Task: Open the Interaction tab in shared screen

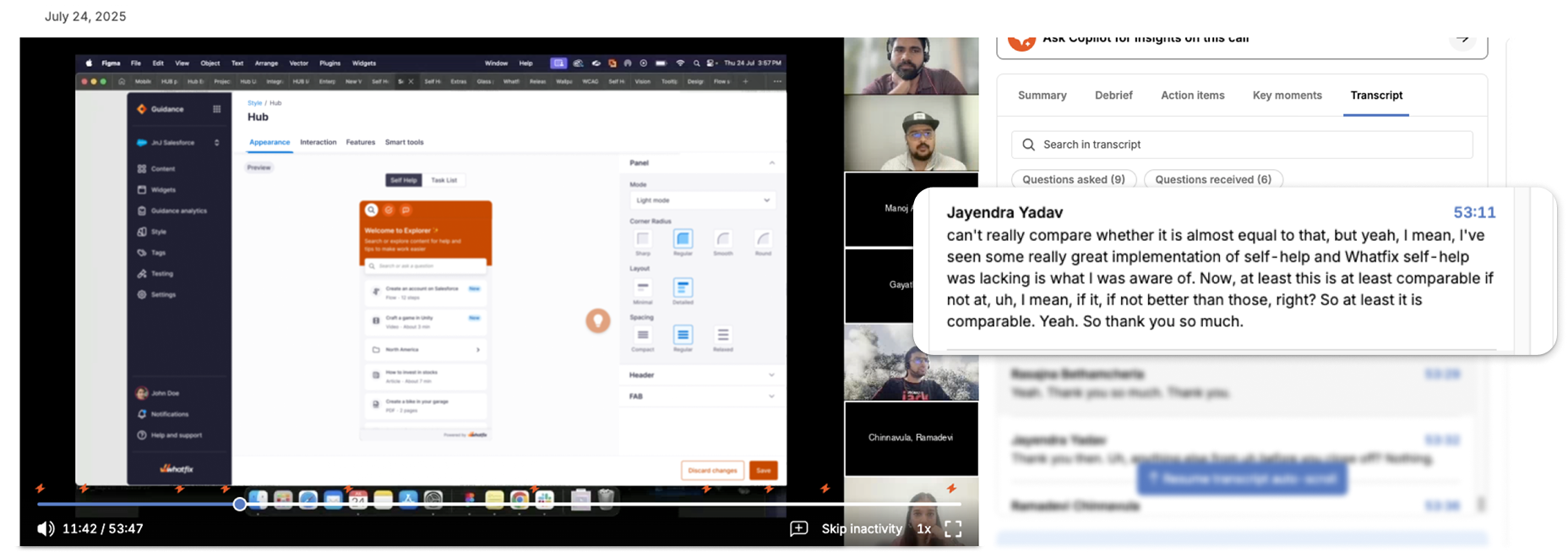Action: (x=318, y=142)
